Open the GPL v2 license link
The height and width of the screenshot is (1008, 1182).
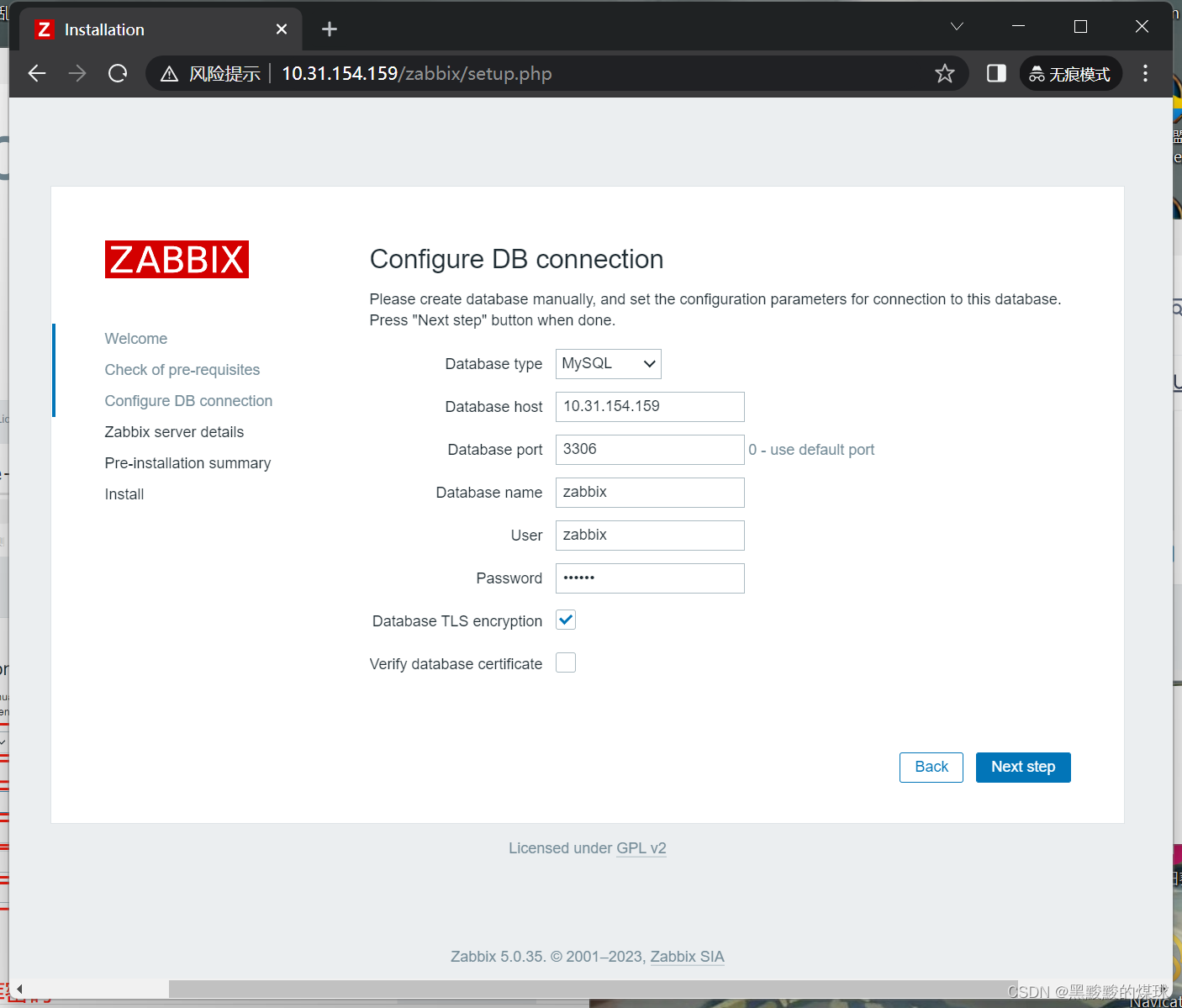[x=641, y=847]
